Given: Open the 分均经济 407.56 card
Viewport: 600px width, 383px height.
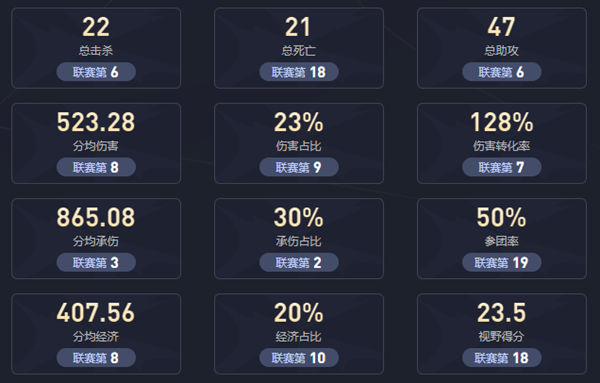Looking at the screenshot, I should coord(96,334).
